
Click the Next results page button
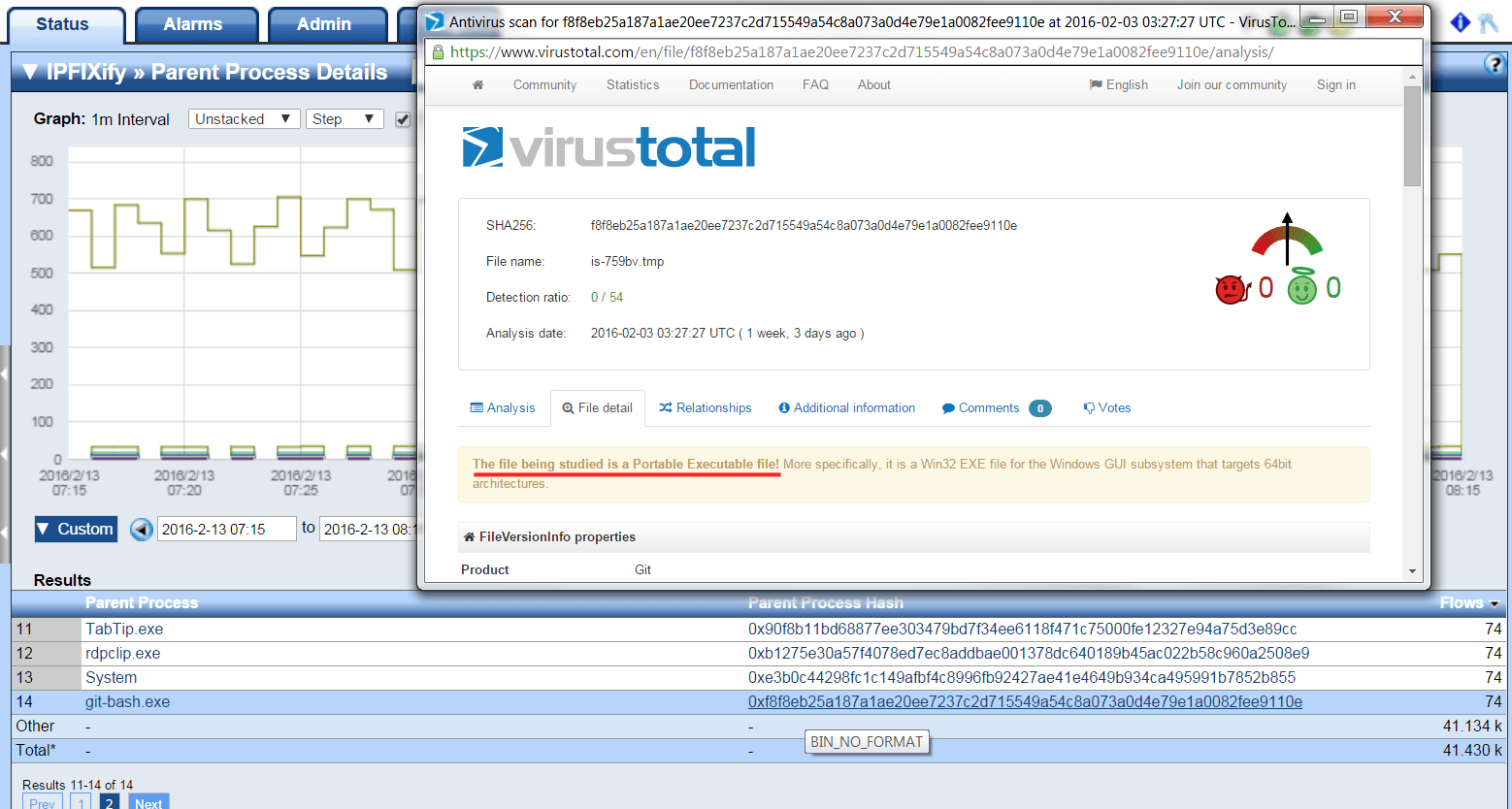tap(148, 801)
